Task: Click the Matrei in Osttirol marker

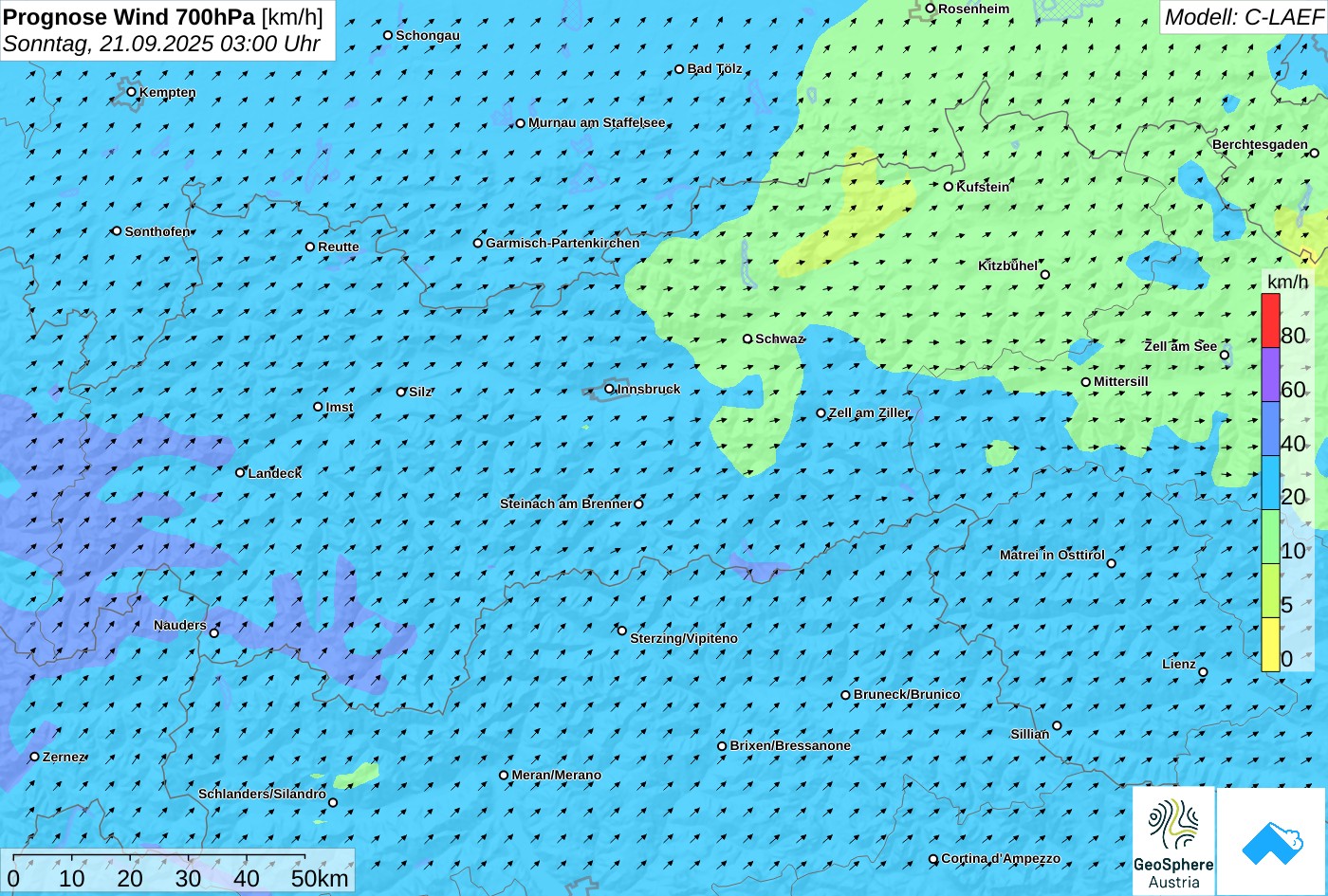Action: tap(1112, 563)
